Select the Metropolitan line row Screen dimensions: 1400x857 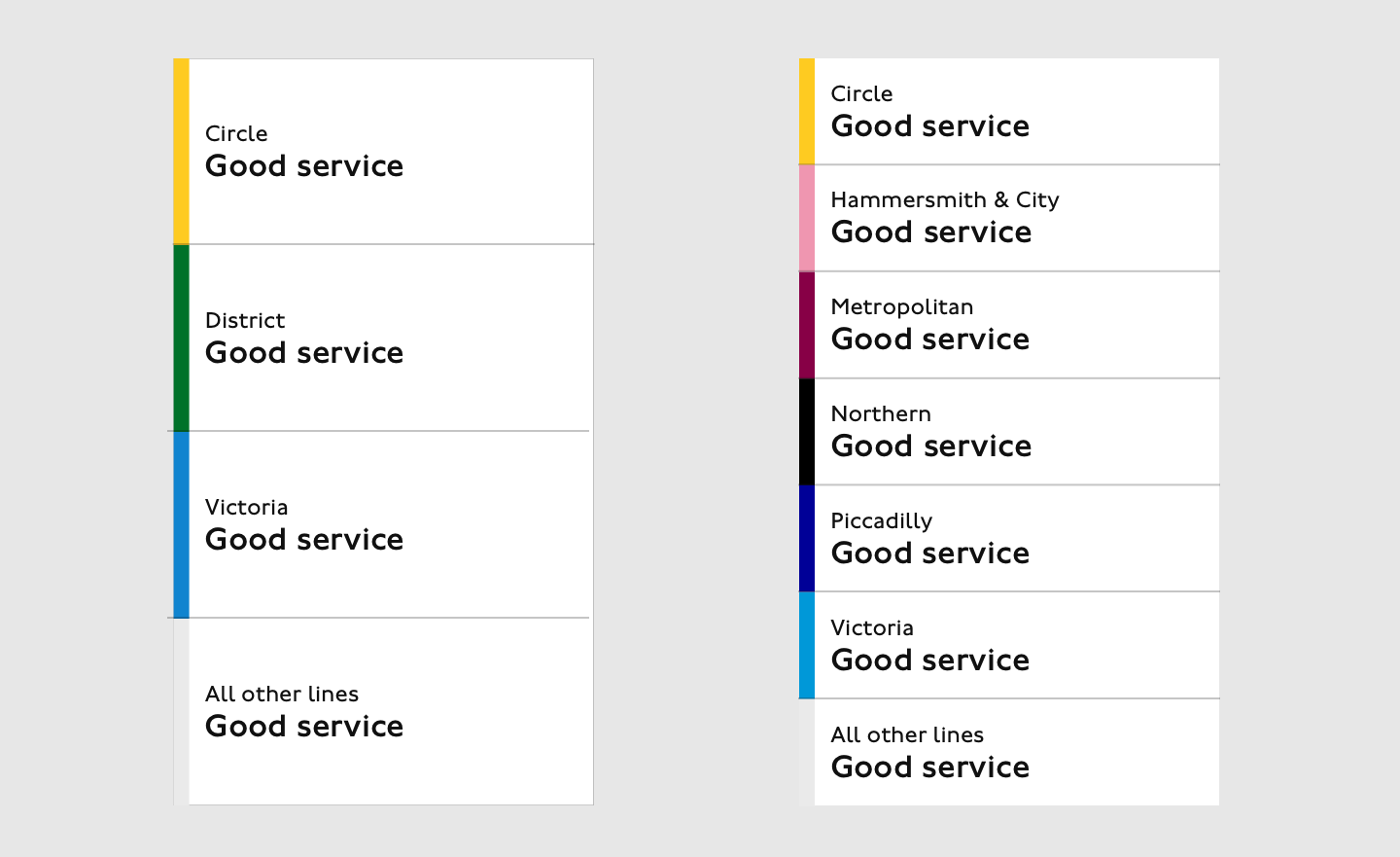tap(1009, 325)
